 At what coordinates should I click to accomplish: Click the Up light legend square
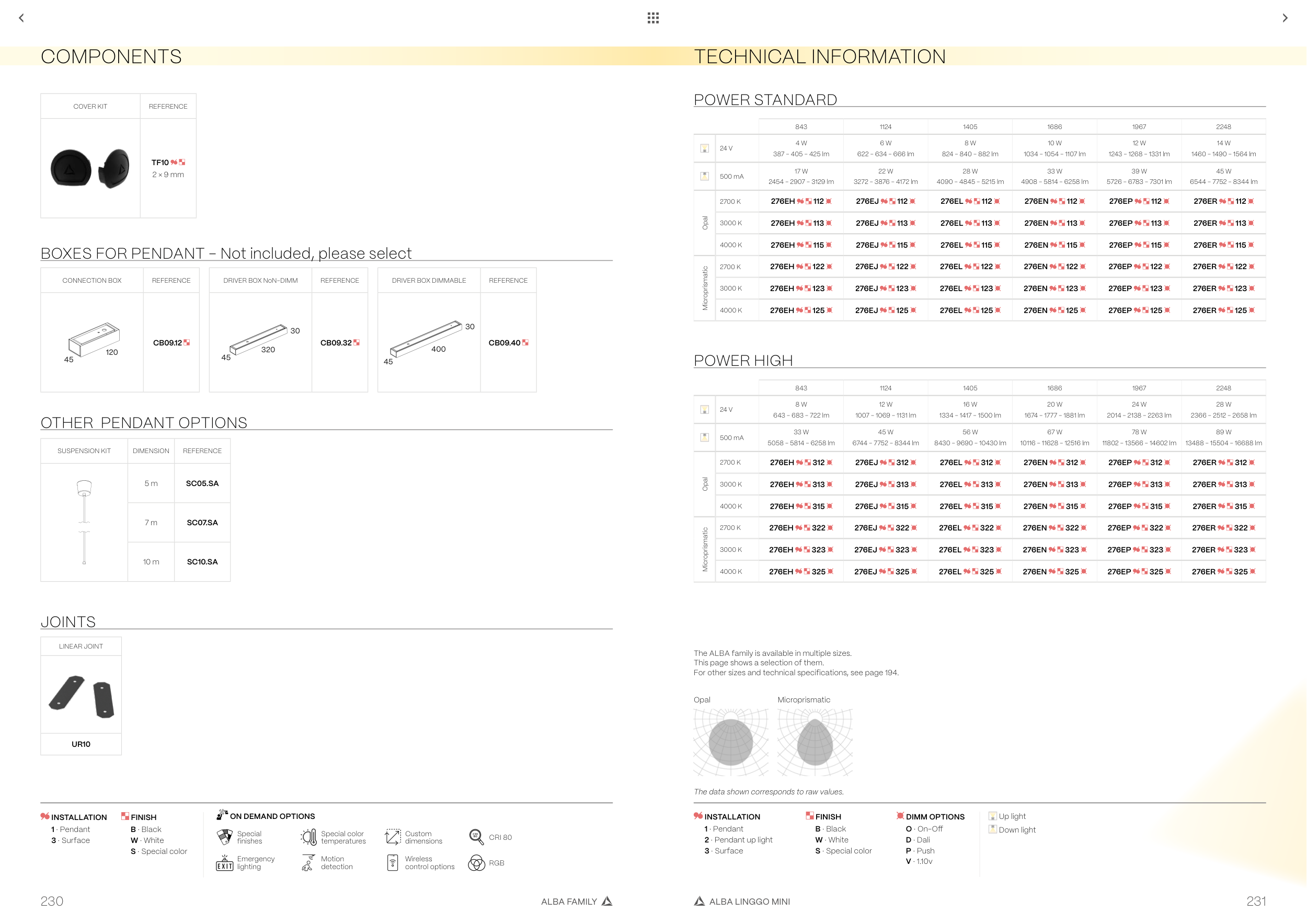point(992,816)
